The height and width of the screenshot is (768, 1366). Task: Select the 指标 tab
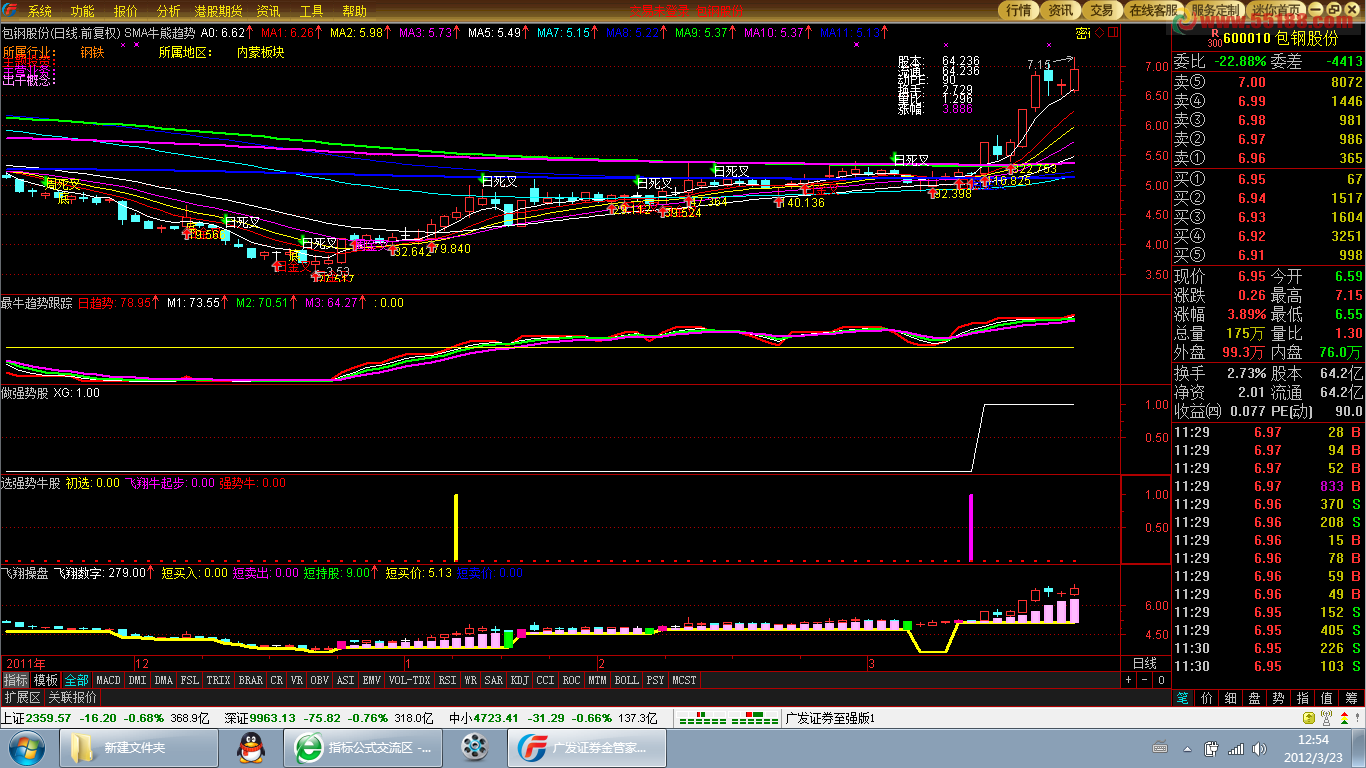point(15,680)
